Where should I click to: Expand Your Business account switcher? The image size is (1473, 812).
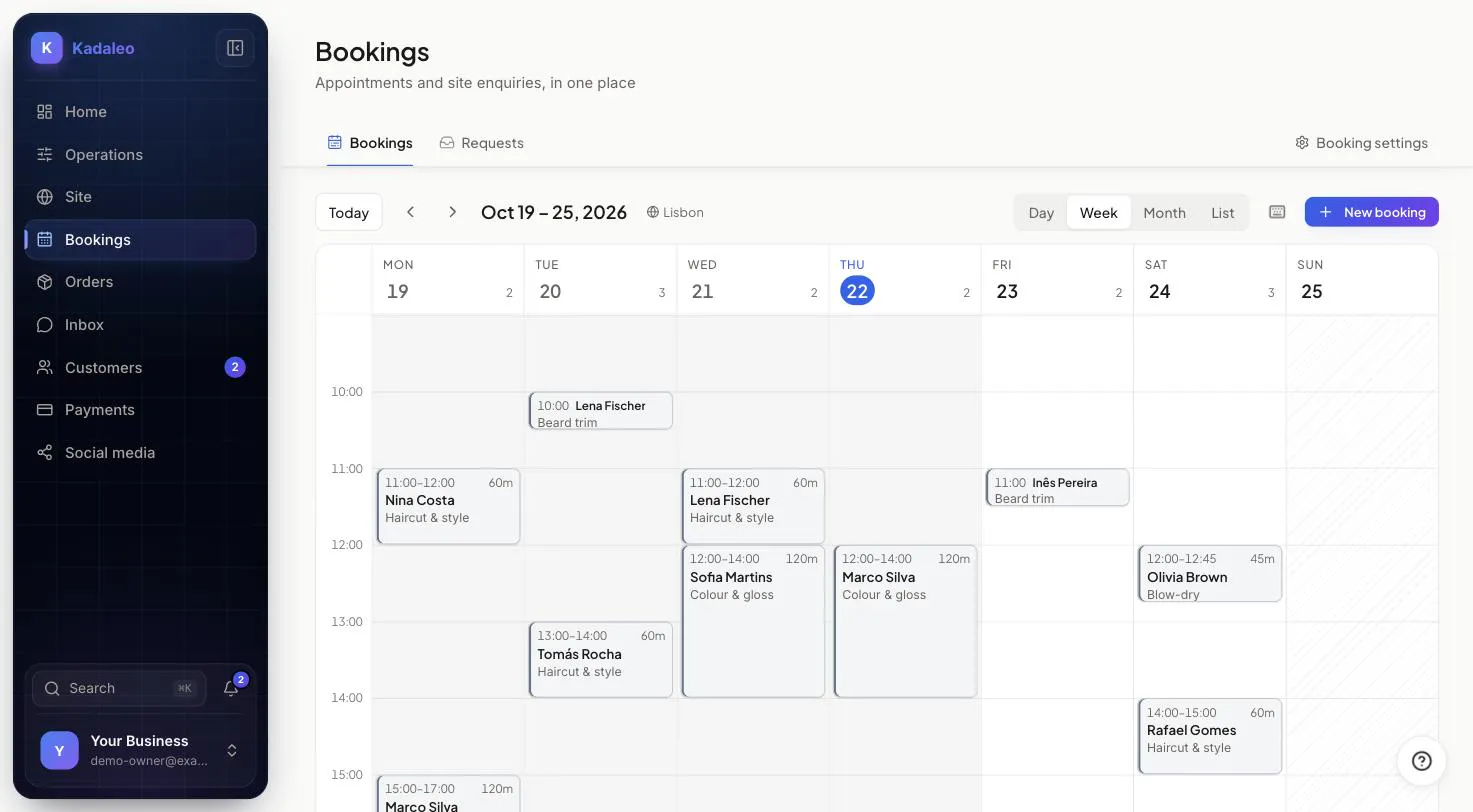point(140,751)
